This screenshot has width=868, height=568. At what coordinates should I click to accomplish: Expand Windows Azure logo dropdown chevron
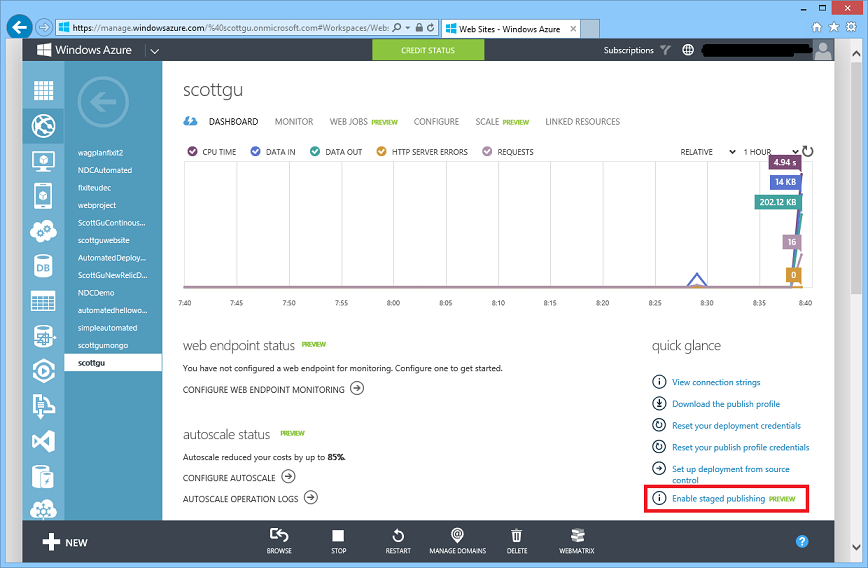click(x=155, y=51)
